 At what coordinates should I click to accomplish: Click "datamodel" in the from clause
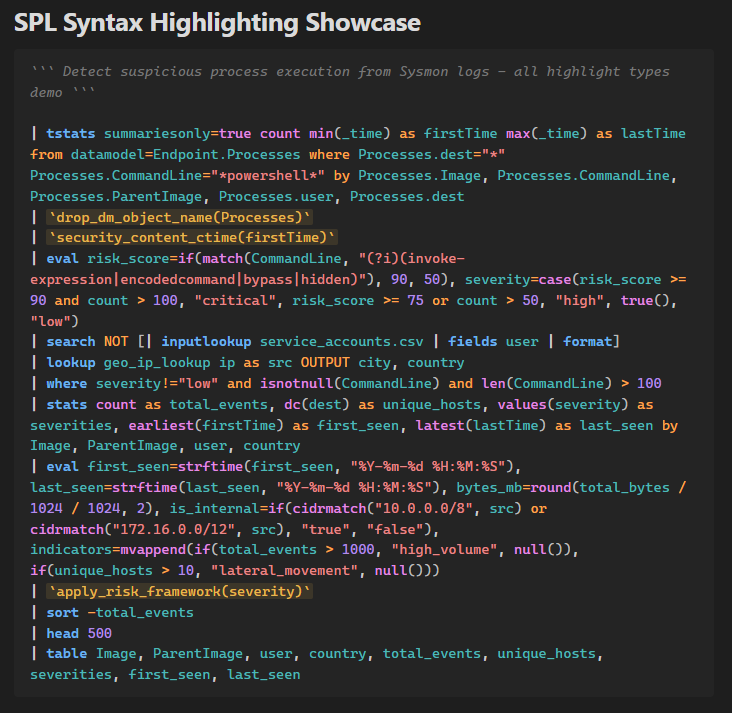tap(107, 155)
